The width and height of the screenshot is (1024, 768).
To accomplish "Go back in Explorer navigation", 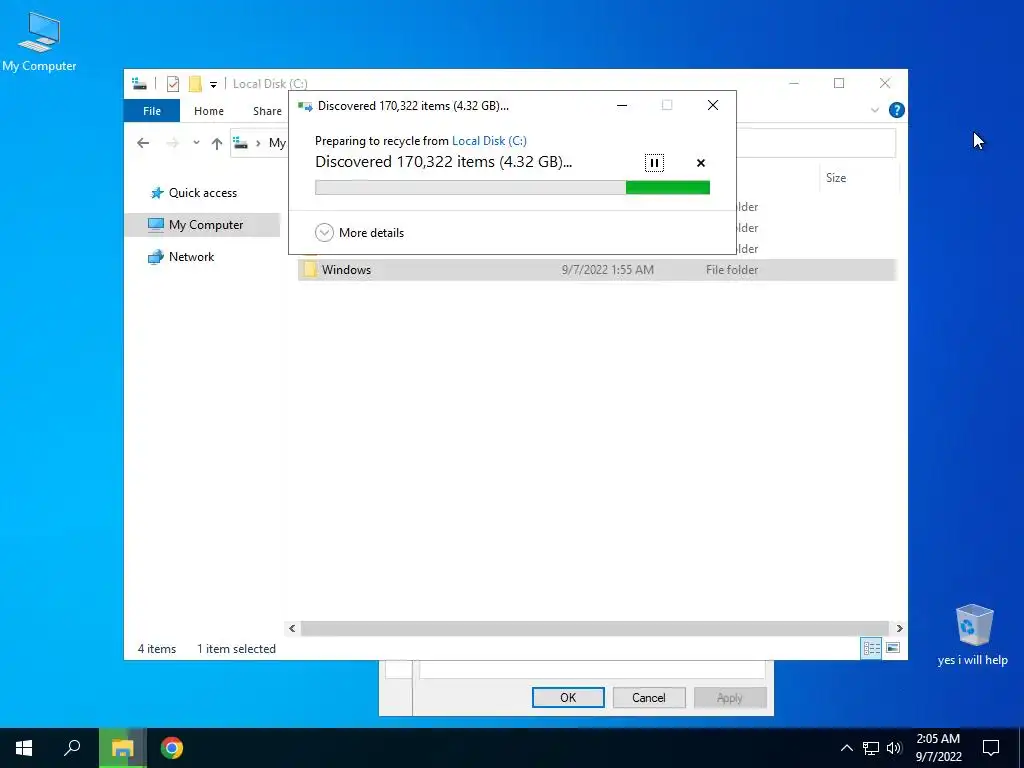I will 143,143.
